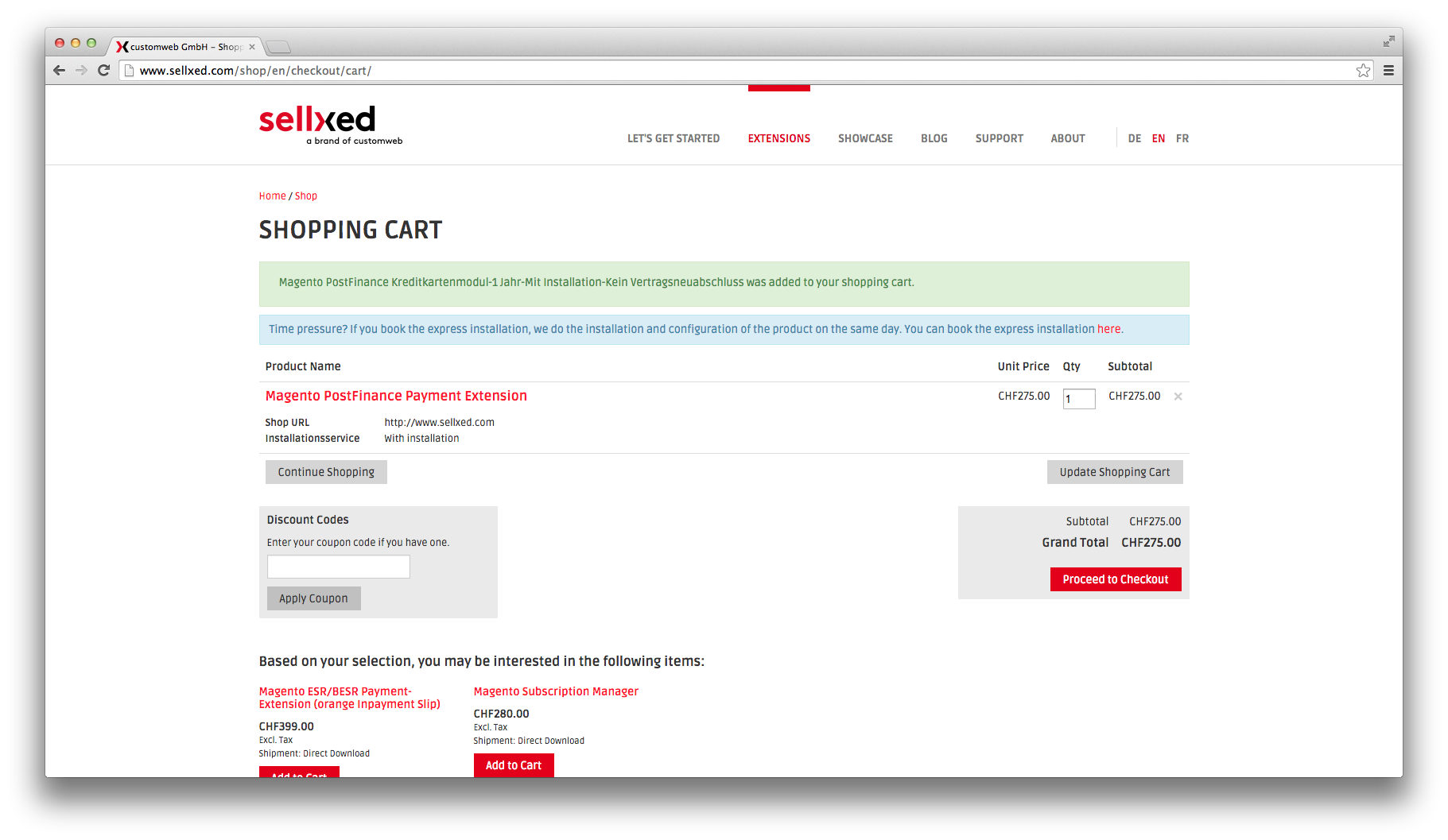Click the Home breadcrumb link
1448x840 pixels.
point(272,196)
